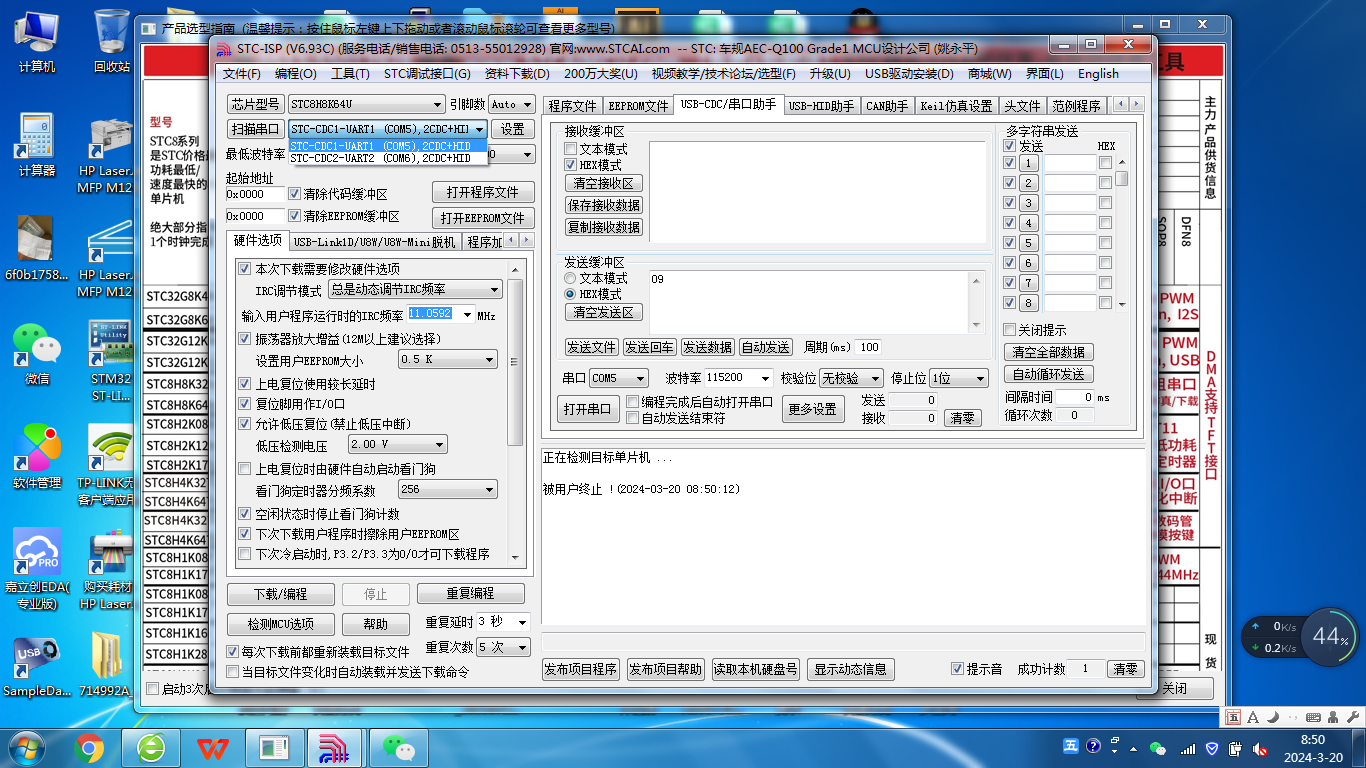Click the 周期(ms) input field
Screen dimensions: 1366x768
click(x=867, y=347)
